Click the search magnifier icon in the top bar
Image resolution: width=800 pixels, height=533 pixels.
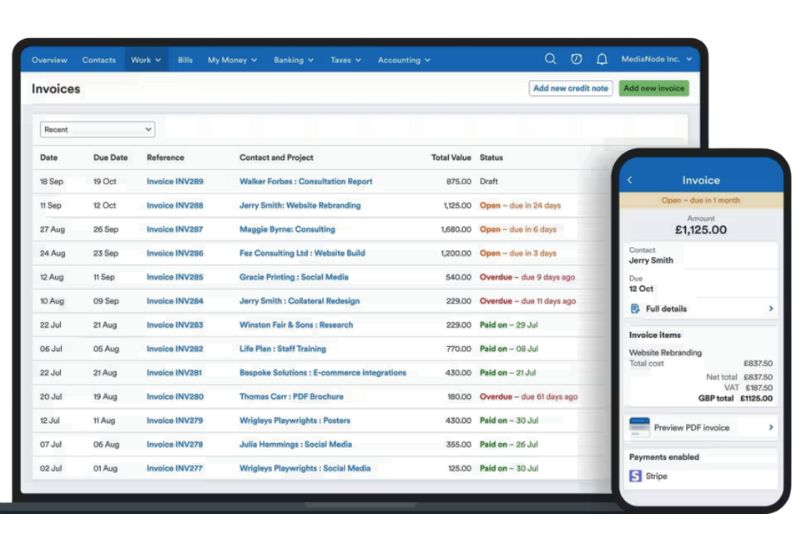[550, 60]
